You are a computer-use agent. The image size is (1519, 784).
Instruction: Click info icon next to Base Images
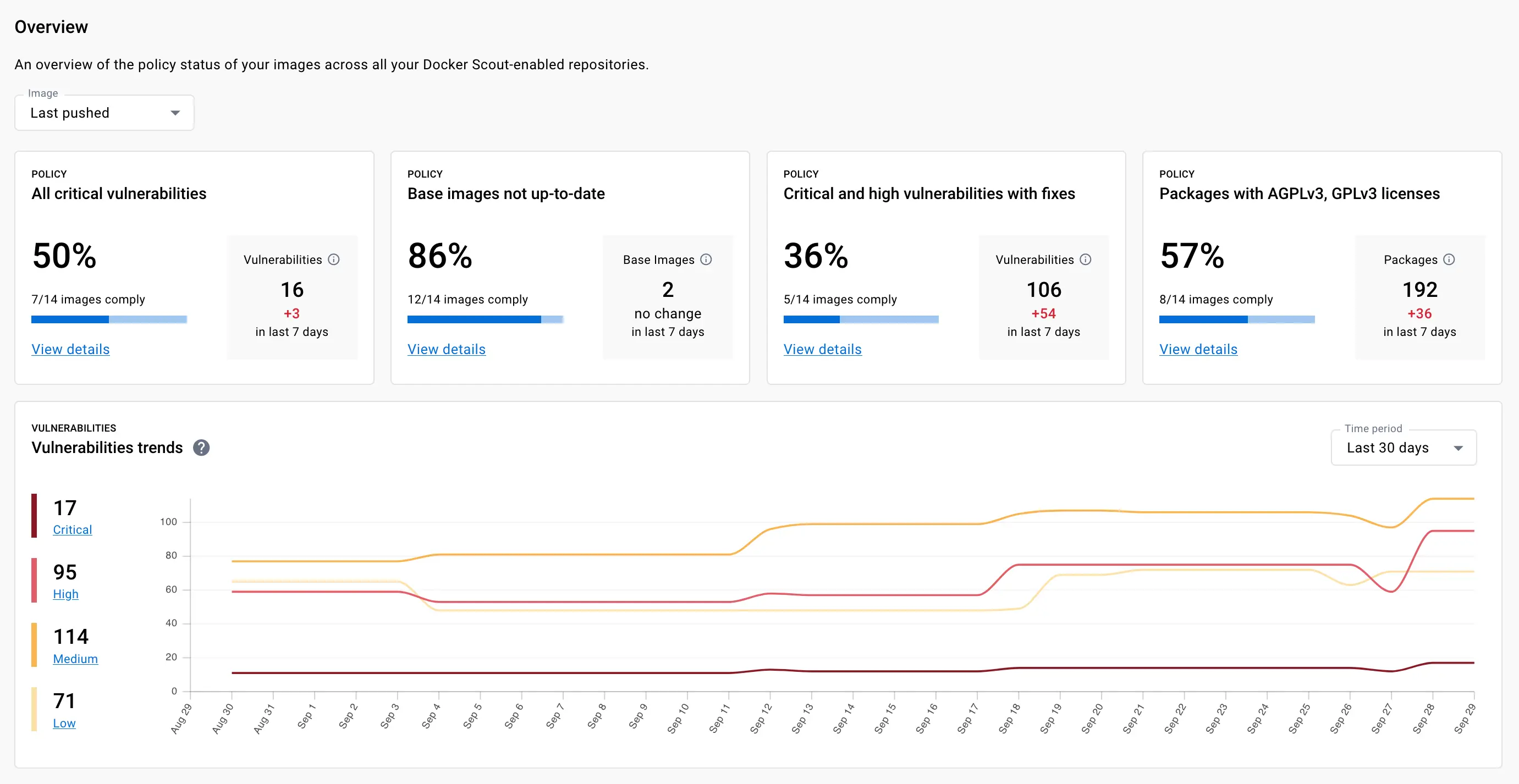click(706, 260)
